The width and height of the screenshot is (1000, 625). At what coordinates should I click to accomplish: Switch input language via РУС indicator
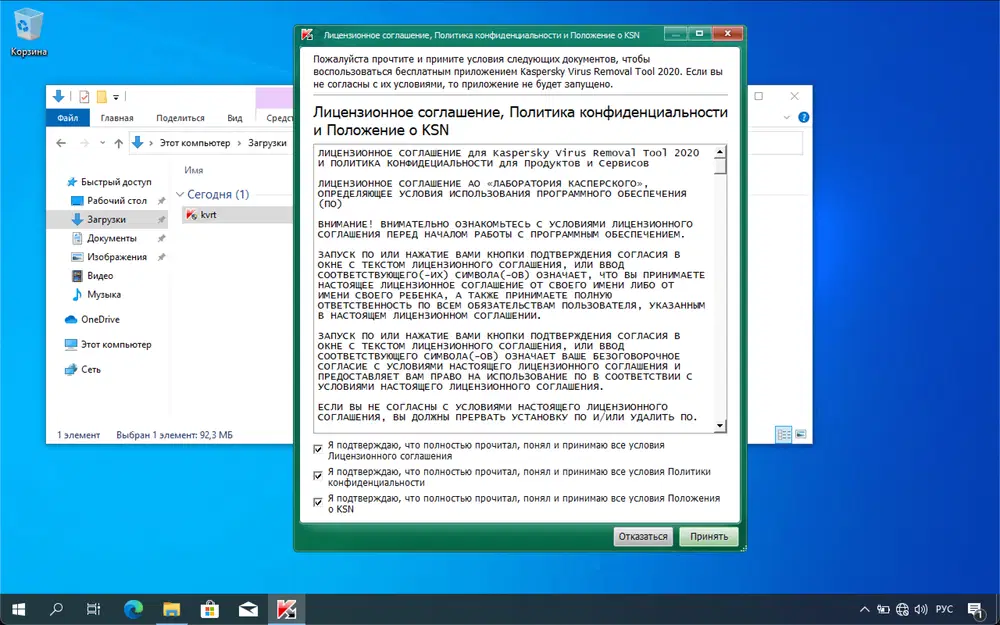944,610
